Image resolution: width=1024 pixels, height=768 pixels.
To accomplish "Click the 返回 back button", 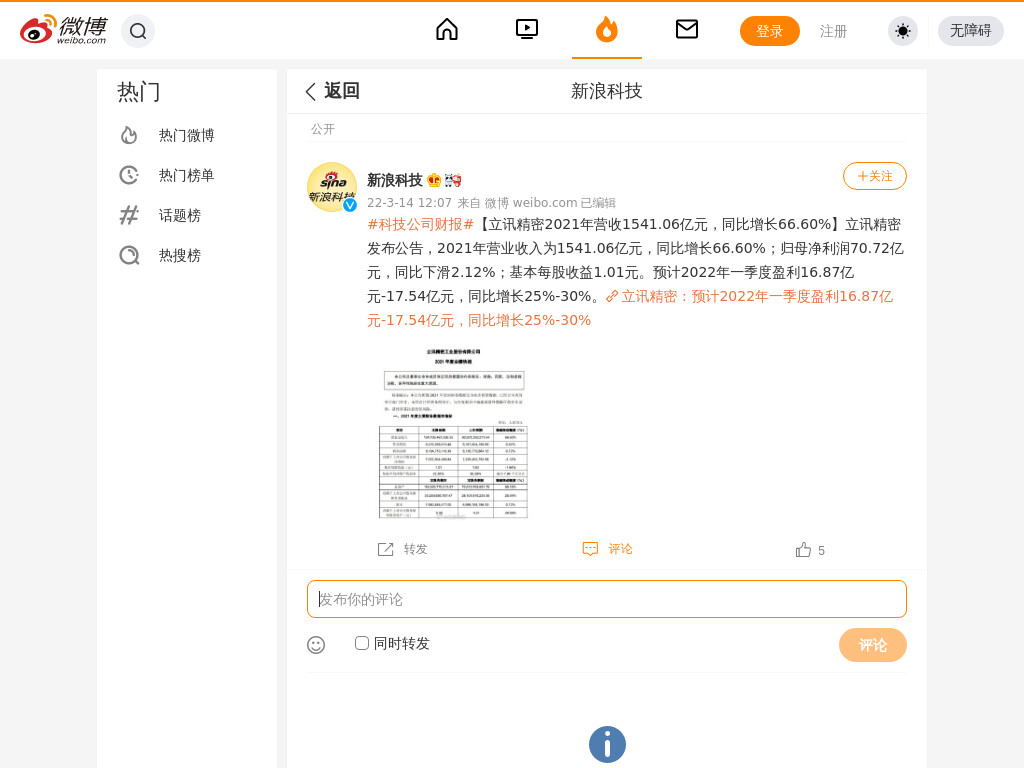I will click(x=332, y=91).
